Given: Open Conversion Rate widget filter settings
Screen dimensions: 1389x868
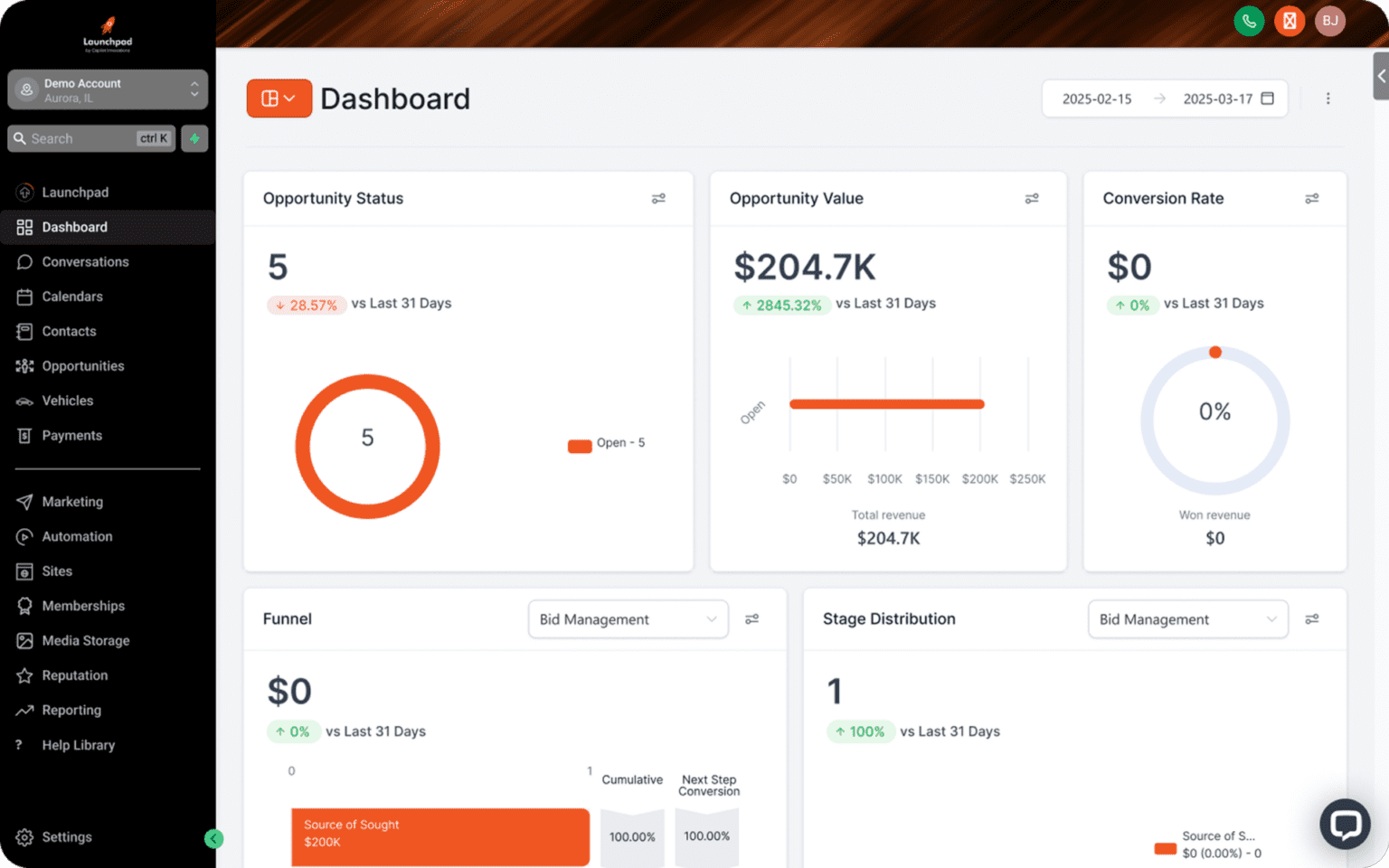Looking at the screenshot, I should click(1311, 198).
